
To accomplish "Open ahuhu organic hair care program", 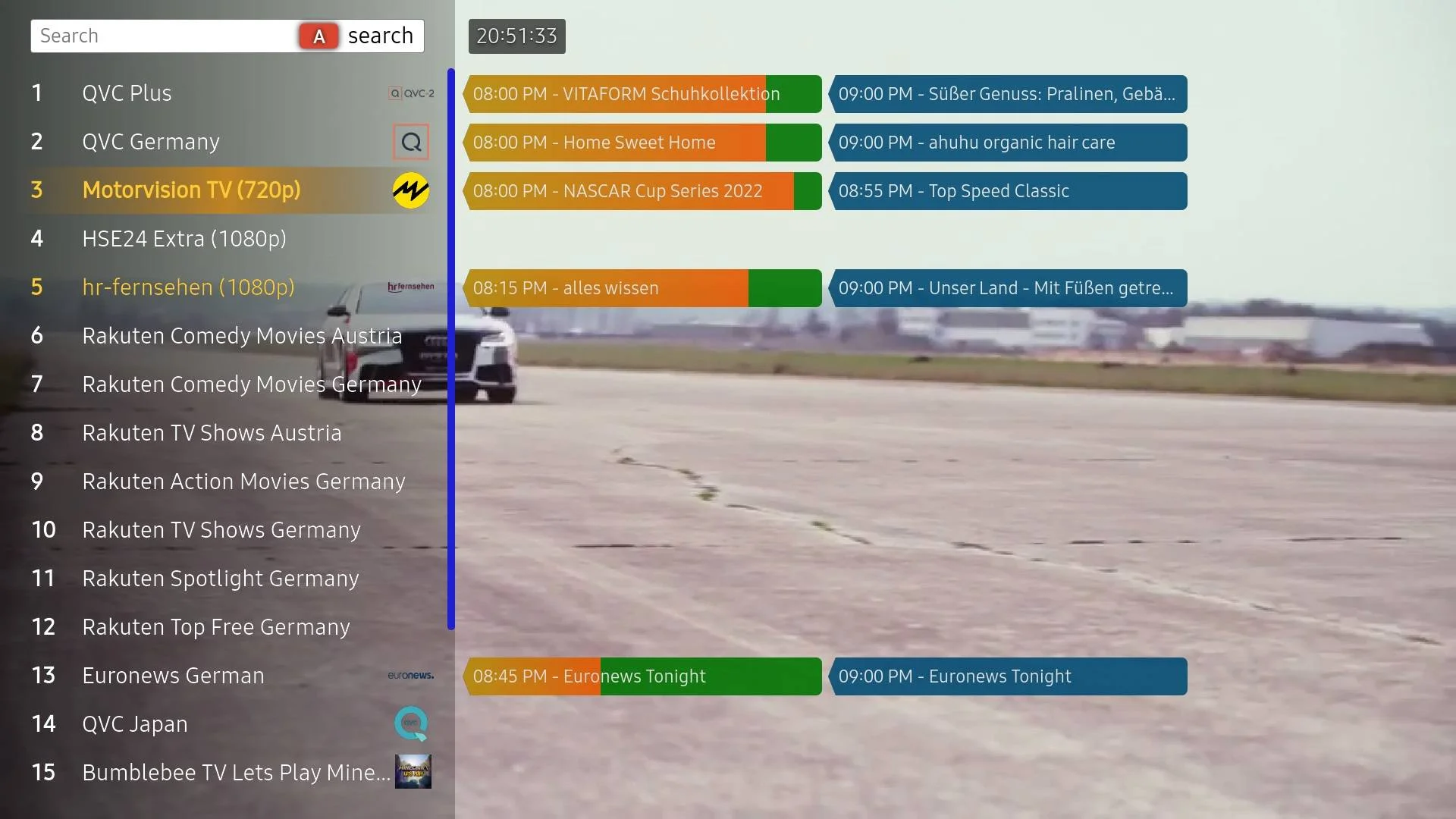I will point(1008,143).
